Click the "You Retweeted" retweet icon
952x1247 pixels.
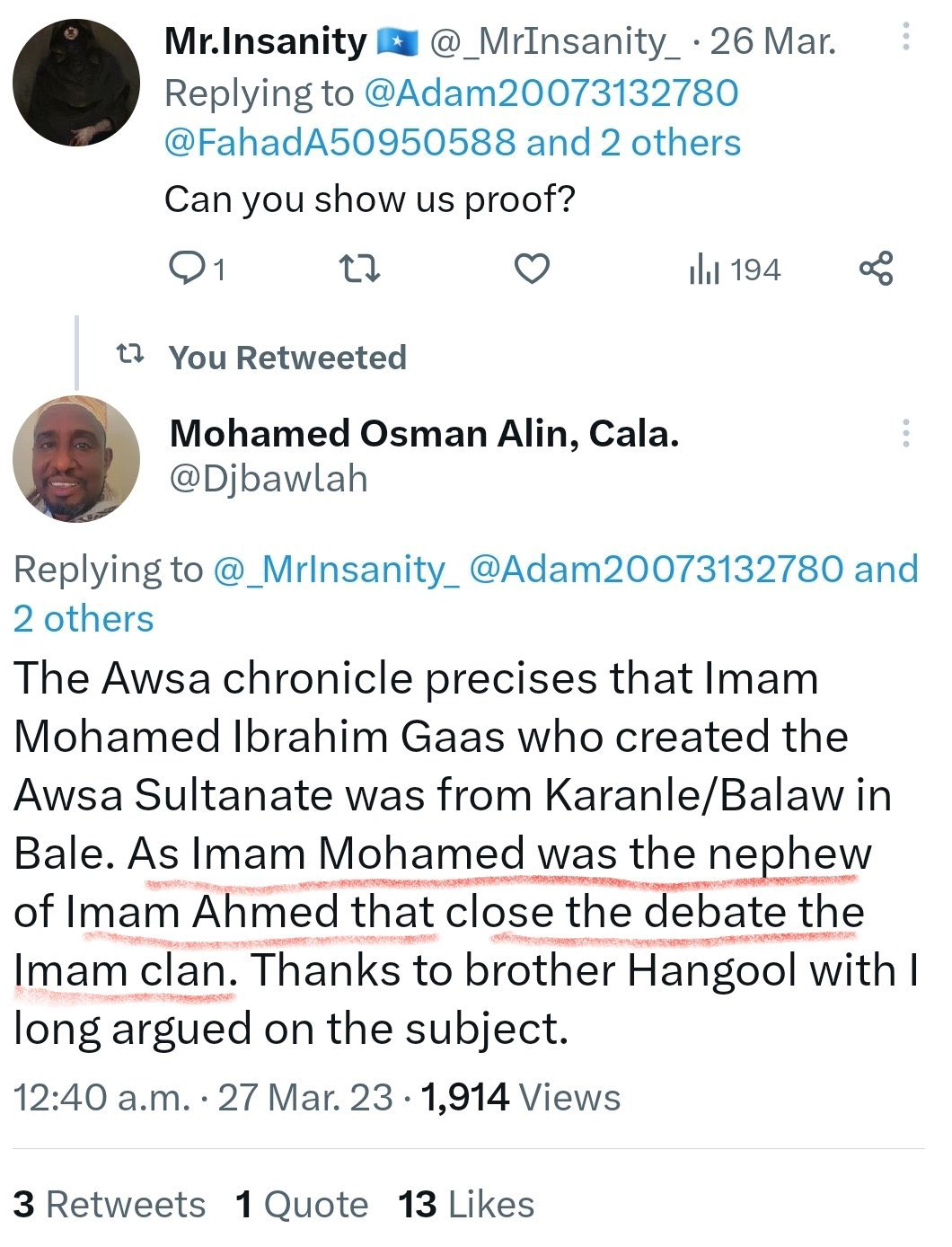click(131, 357)
